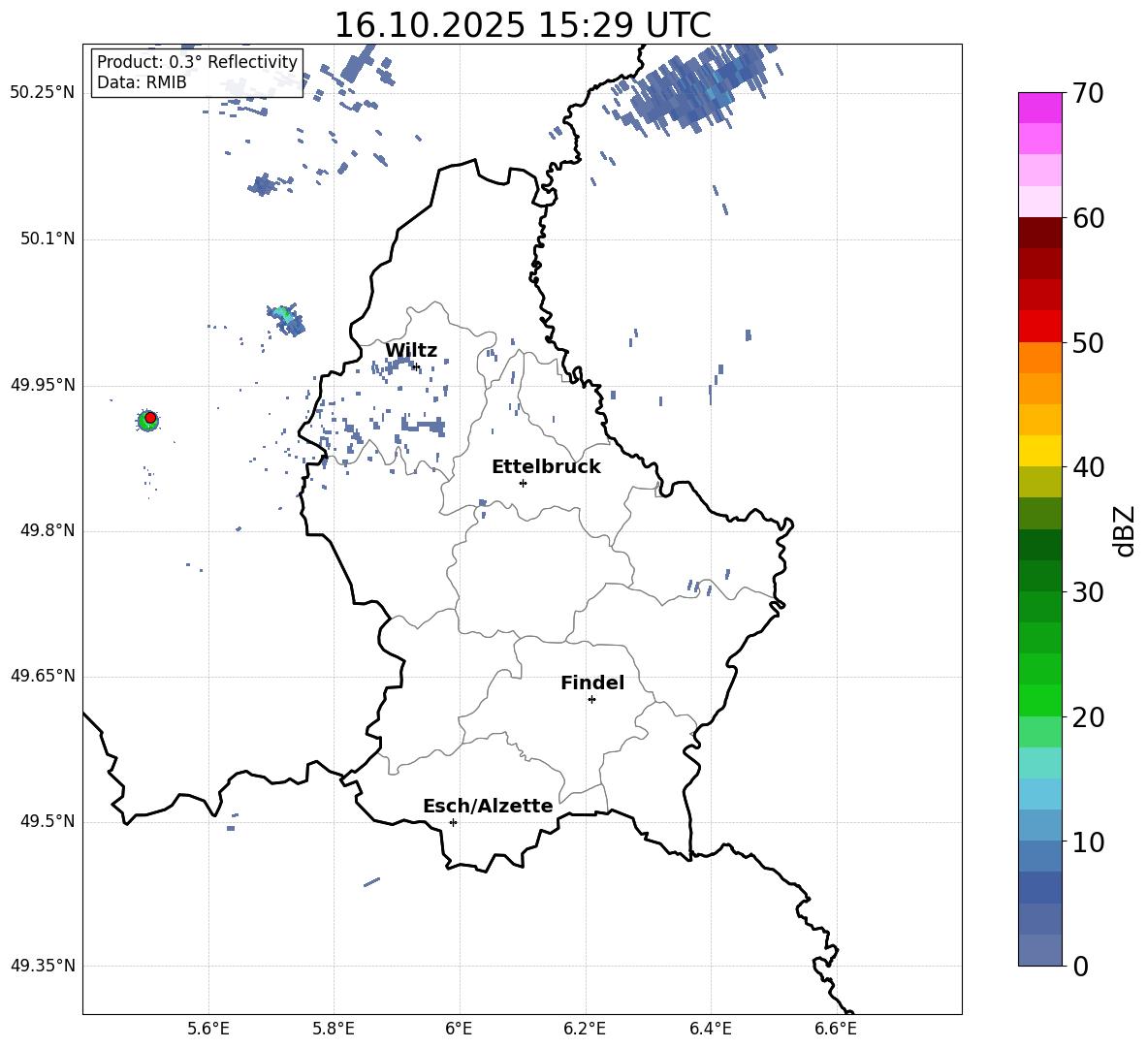Click the 49.95°N latitude tick label
1148x1048 pixels.
pyautogui.click(x=43, y=385)
